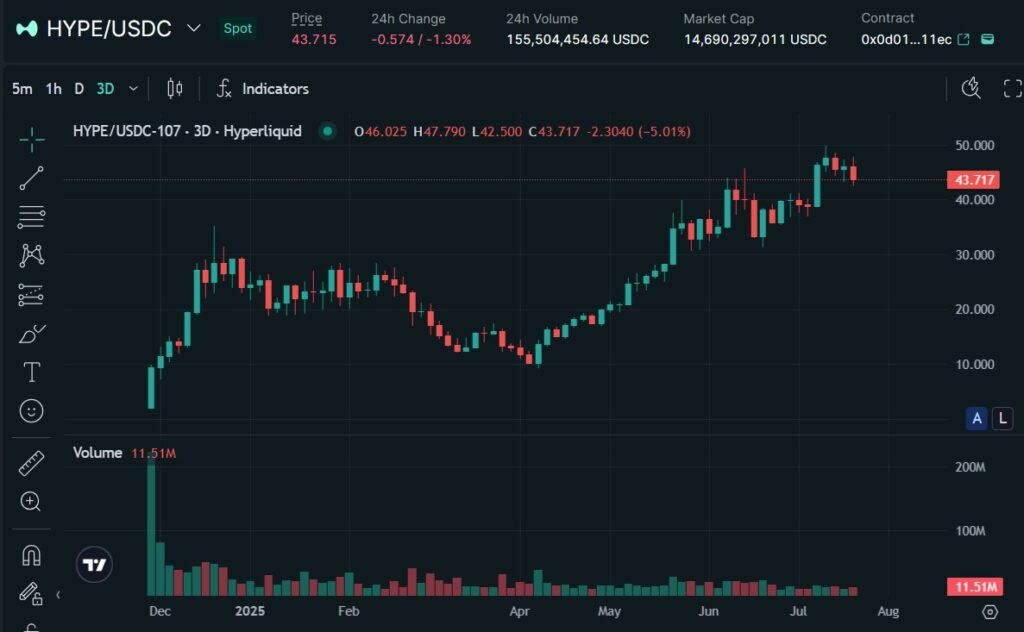Switch to the D daily timeframe

79,88
